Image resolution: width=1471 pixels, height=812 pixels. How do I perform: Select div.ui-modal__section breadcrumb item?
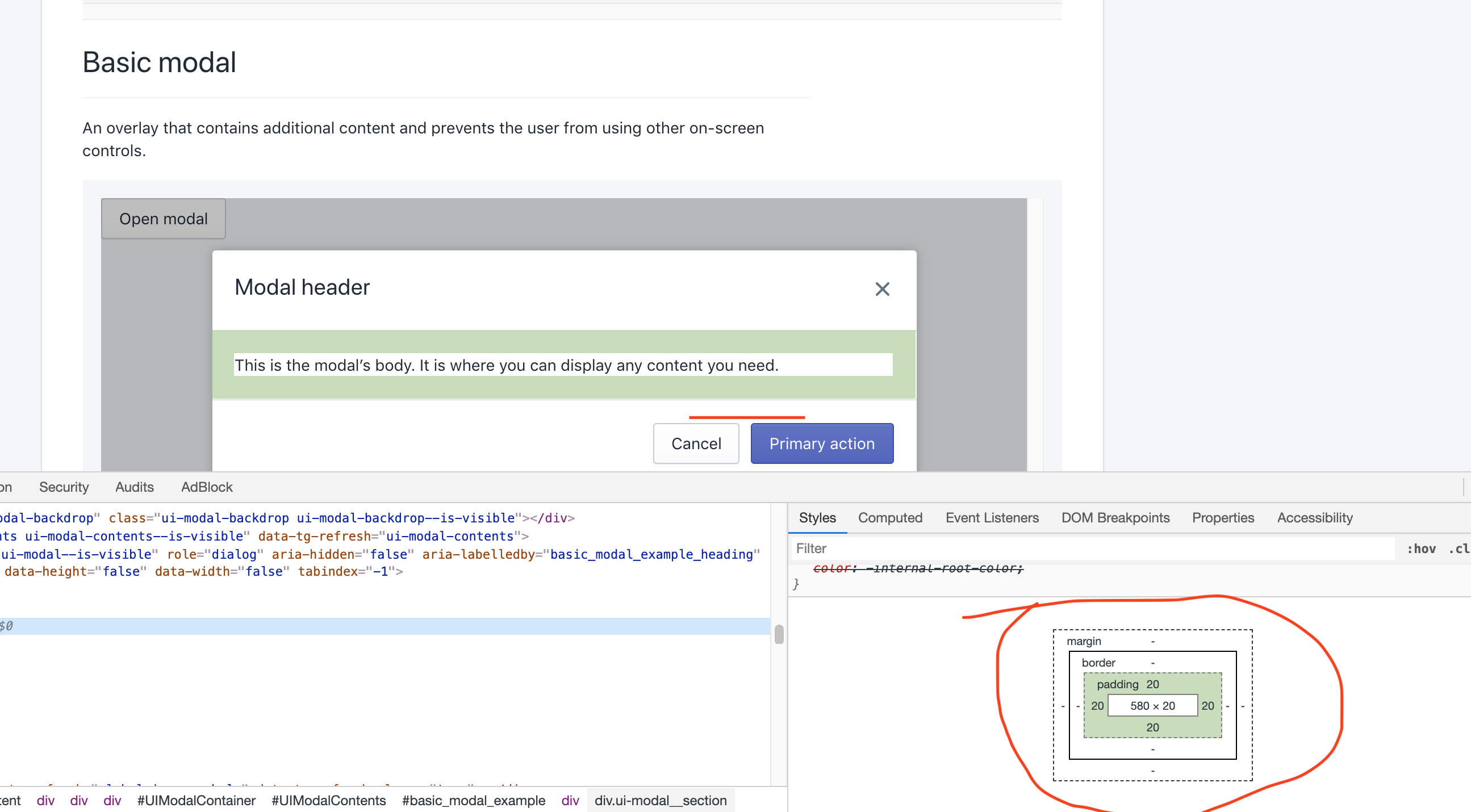660,801
